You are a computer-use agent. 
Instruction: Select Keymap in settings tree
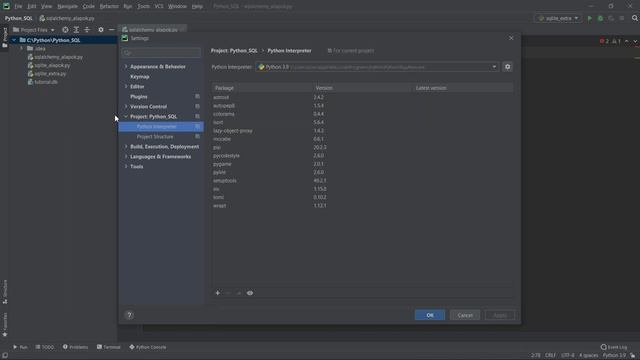click(x=140, y=77)
